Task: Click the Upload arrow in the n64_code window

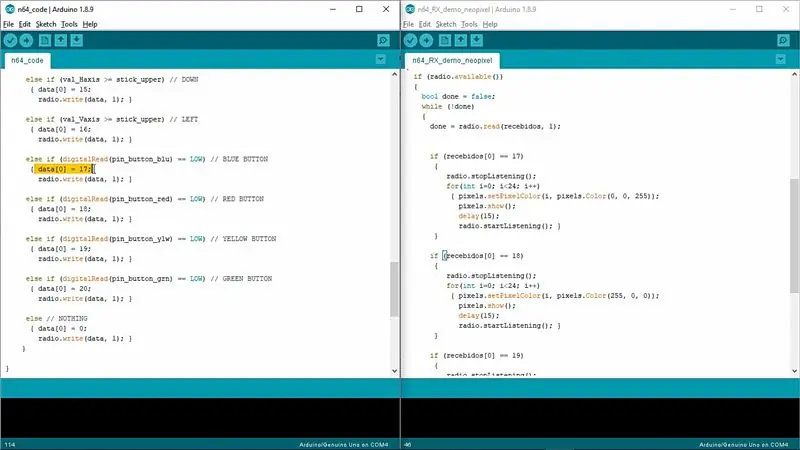Action: 26,40
